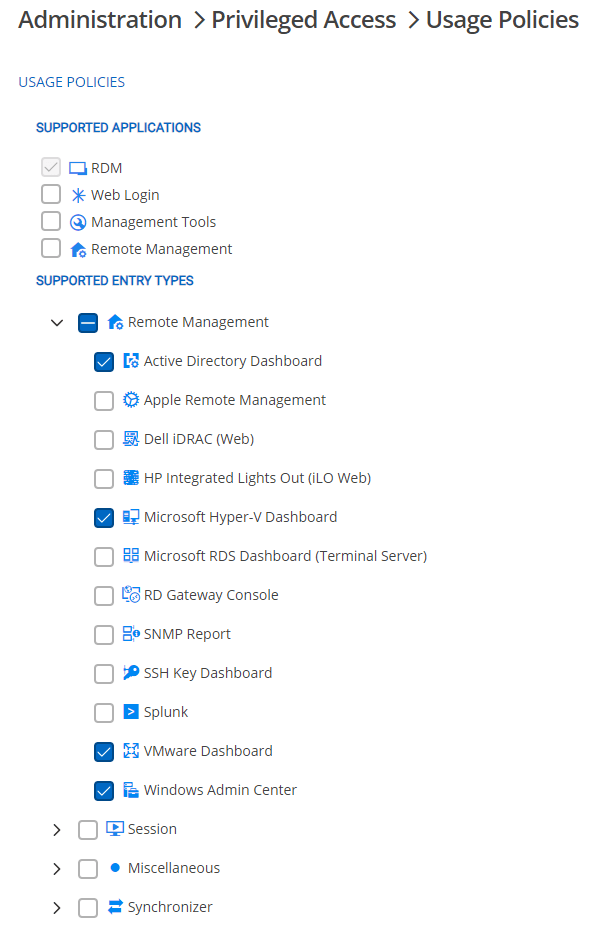
Task: Click the Dell iDRAC (Web) icon
Action: [x=131, y=439]
